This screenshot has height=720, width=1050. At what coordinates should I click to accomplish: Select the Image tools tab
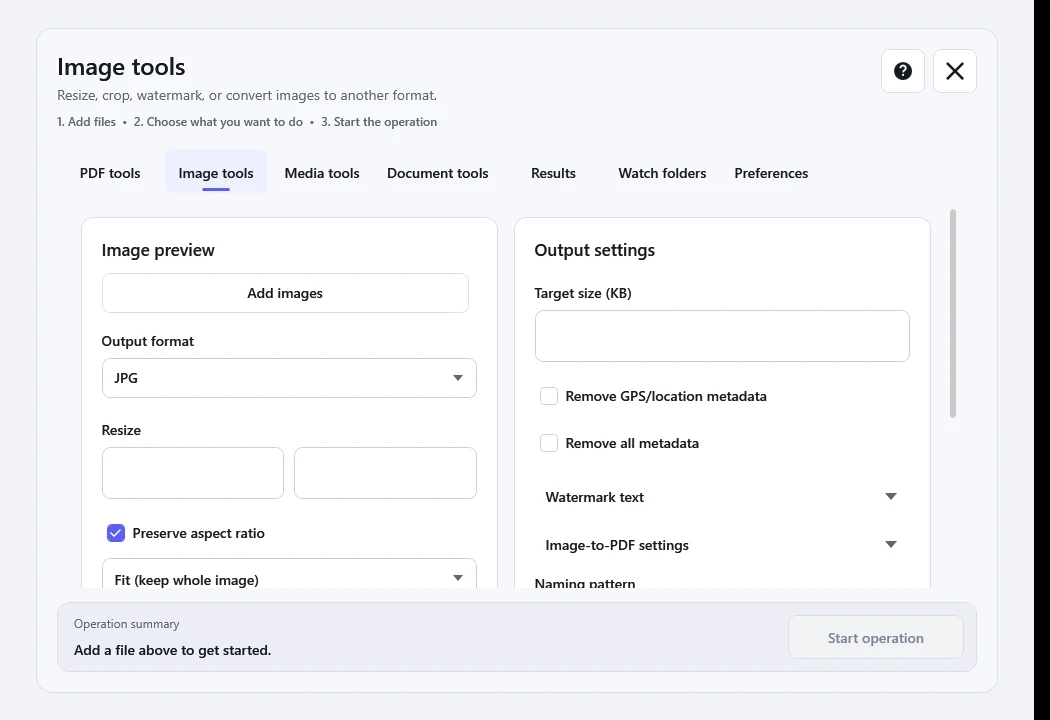216,173
